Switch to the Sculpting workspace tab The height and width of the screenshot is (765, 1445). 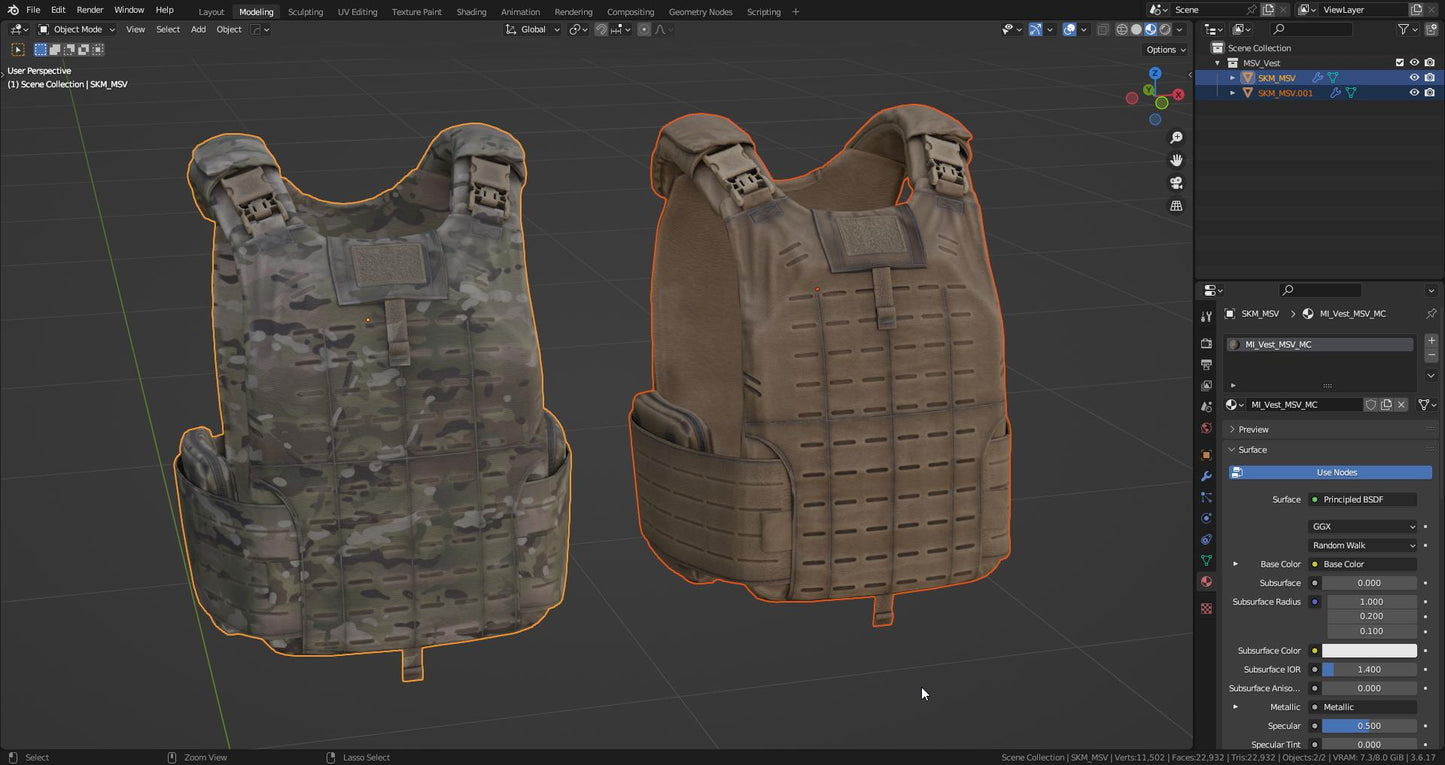[305, 11]
